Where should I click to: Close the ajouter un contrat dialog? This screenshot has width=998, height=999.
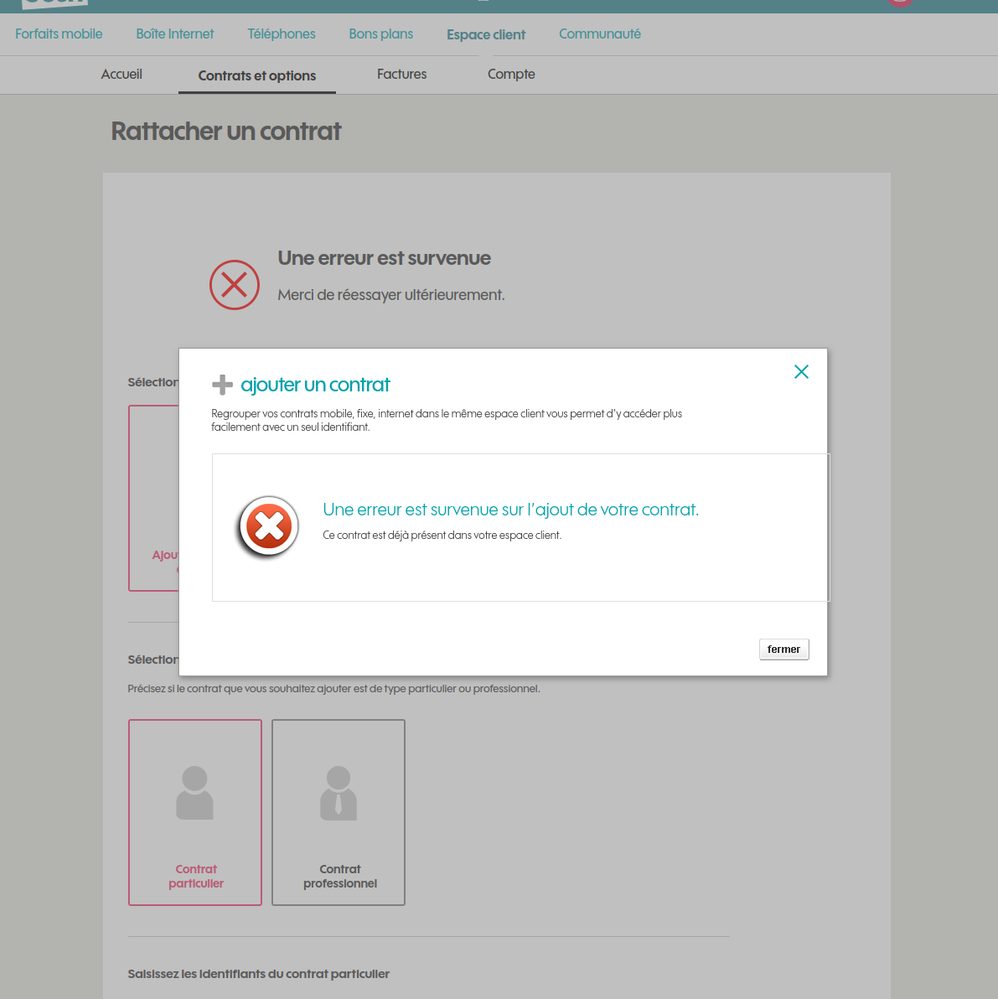tap(800, 372)
